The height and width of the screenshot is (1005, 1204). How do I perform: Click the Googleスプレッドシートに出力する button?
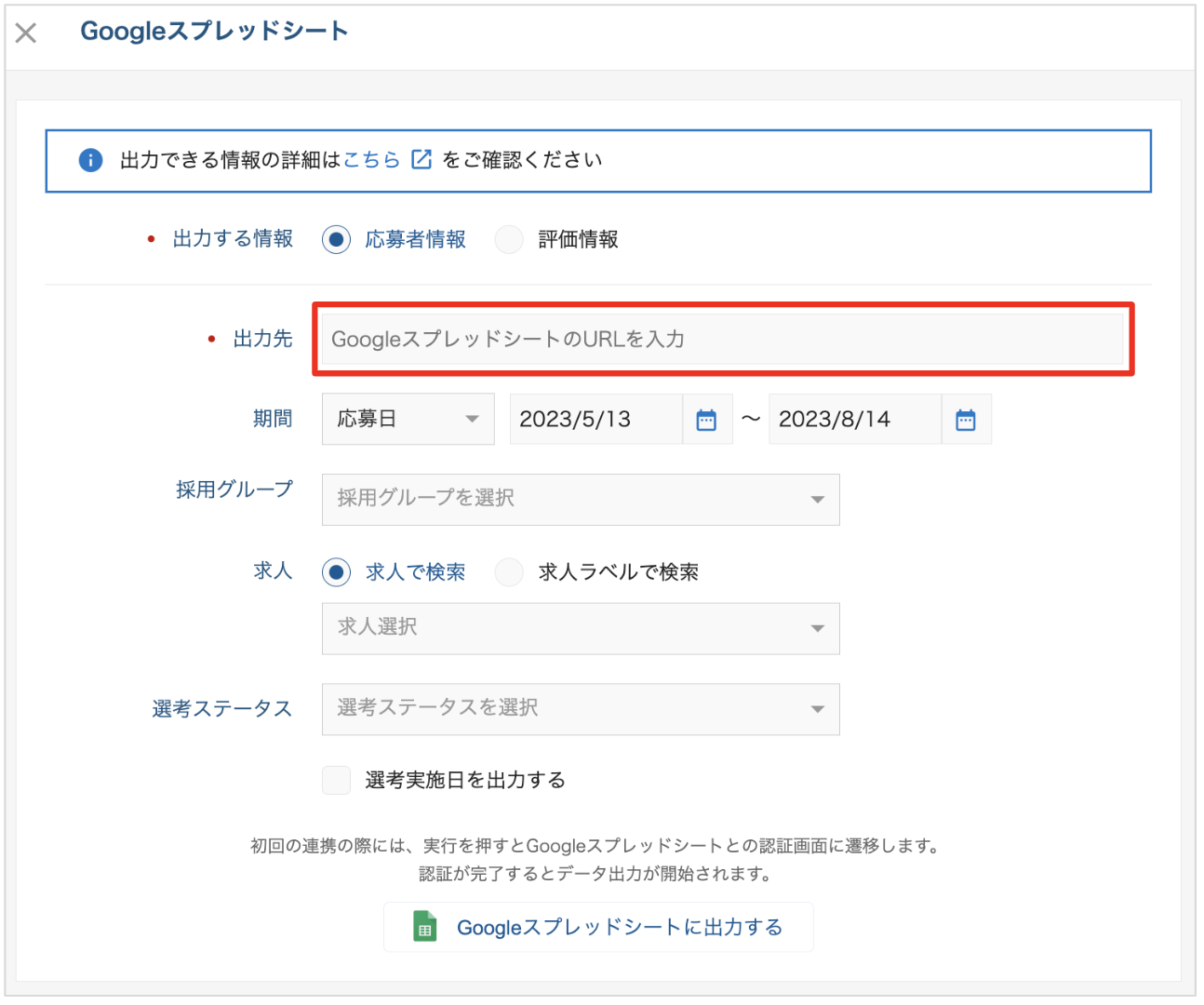pos(598,927)
